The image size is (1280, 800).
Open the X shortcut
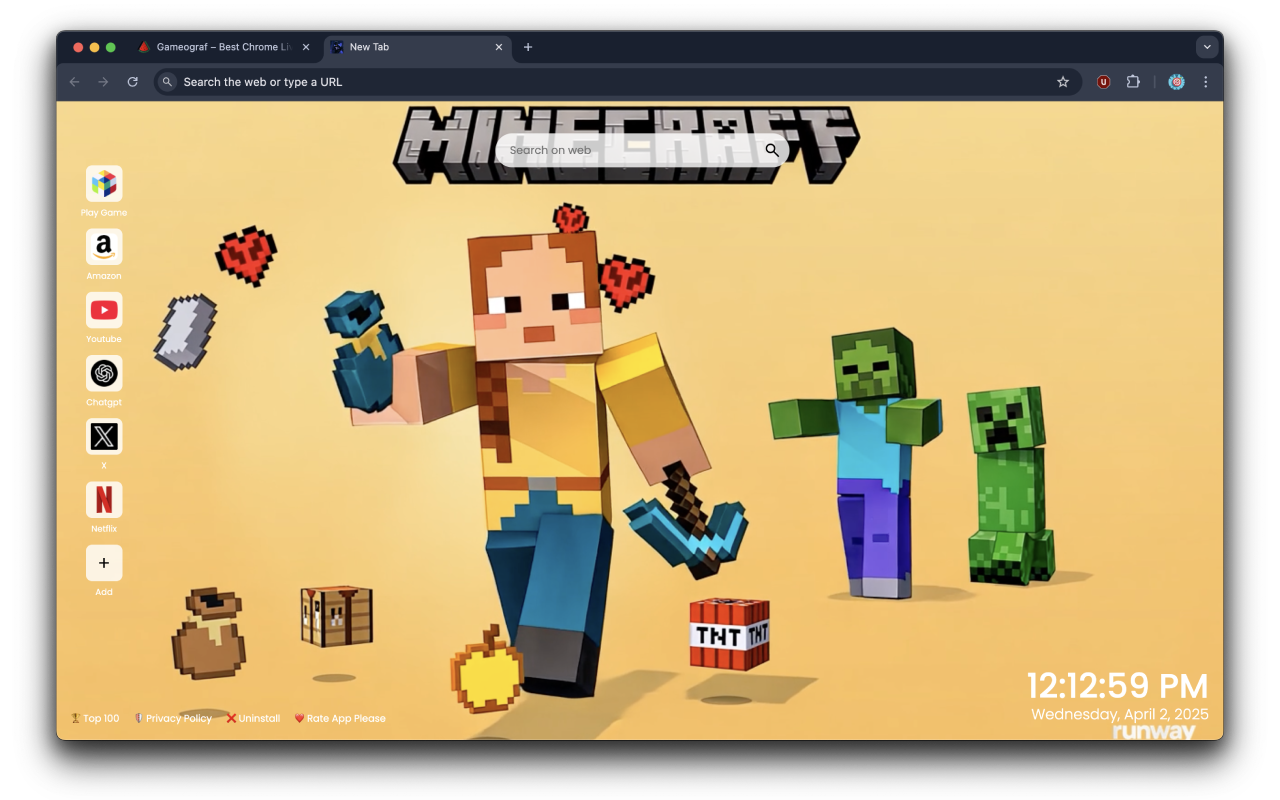[x=103, y=437]
